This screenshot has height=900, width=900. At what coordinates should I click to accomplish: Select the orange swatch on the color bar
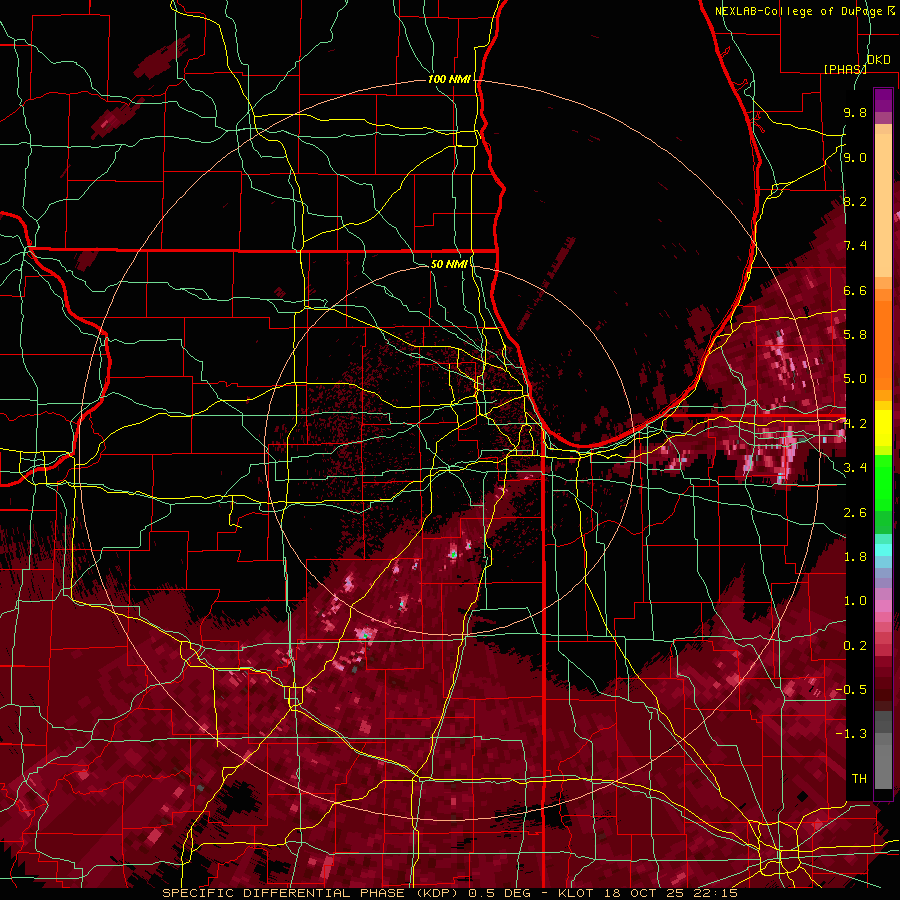[x=883, y=344]
